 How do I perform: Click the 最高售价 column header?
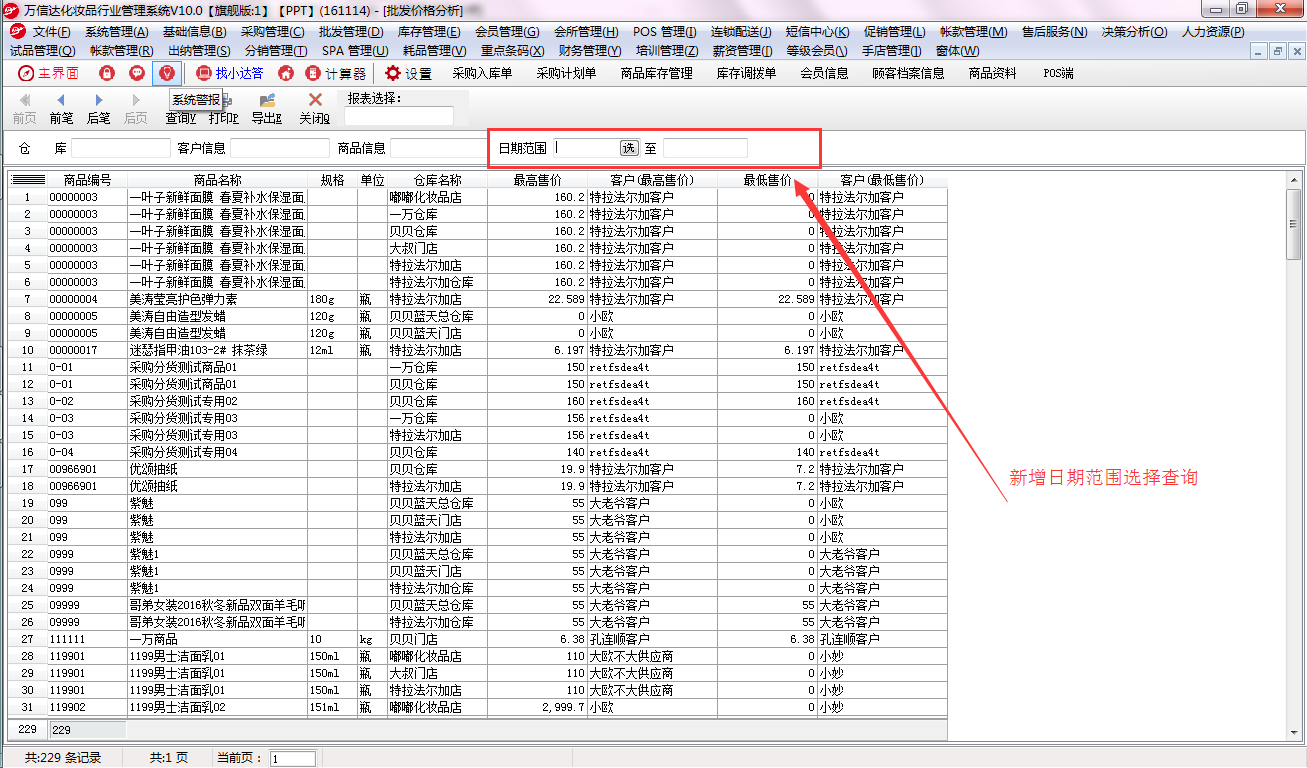tap(538, 180)
